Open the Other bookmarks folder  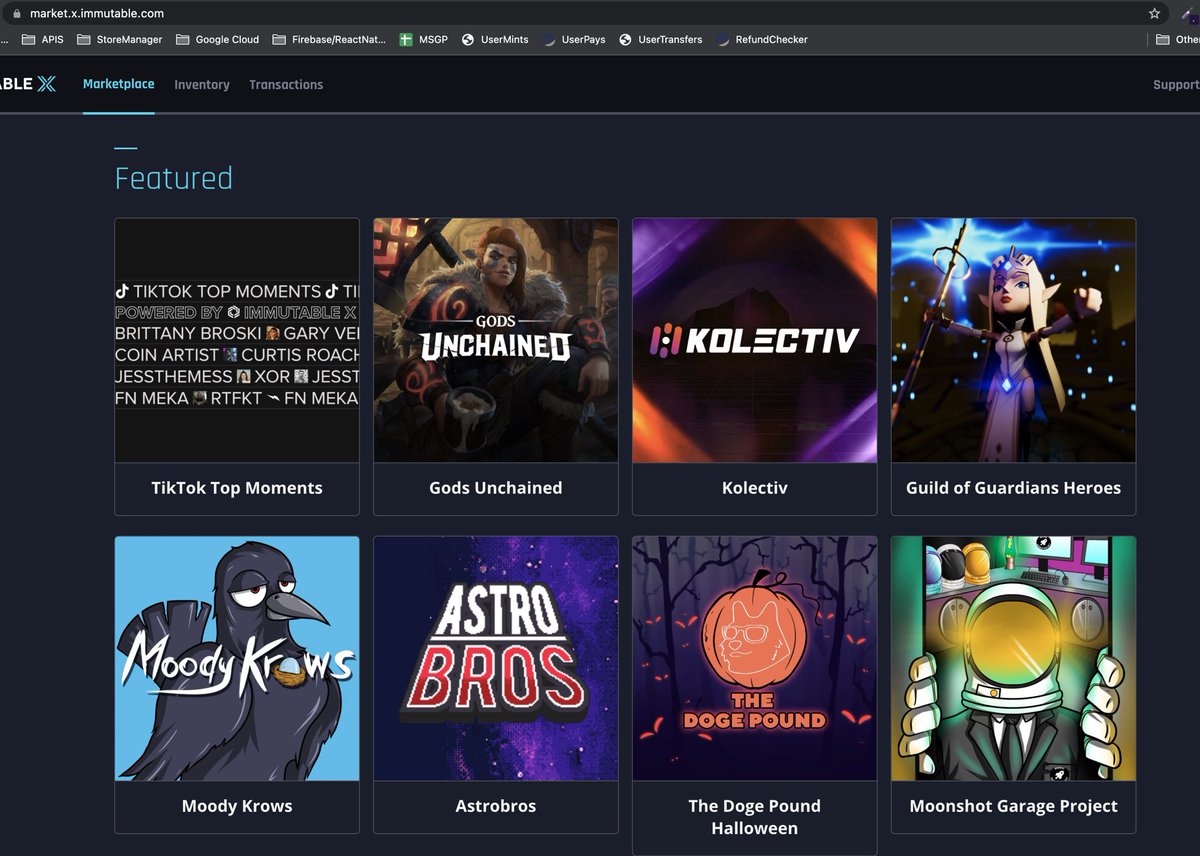[1177, 40]
